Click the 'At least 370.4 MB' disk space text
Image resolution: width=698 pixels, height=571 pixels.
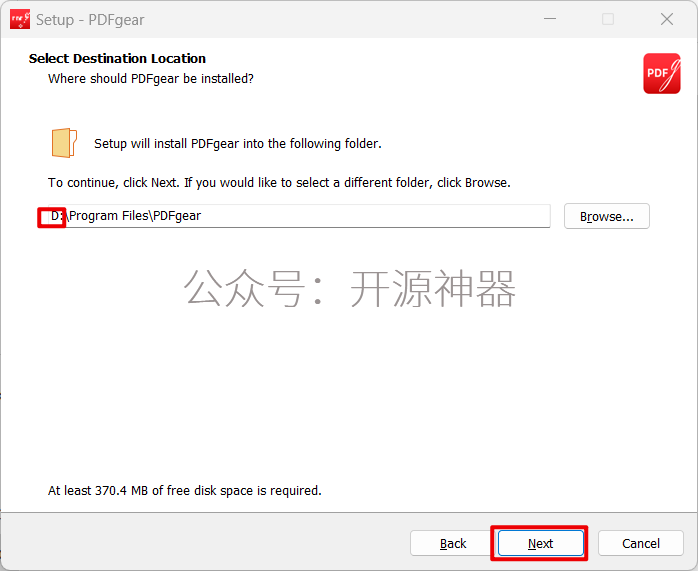(185, 490)
